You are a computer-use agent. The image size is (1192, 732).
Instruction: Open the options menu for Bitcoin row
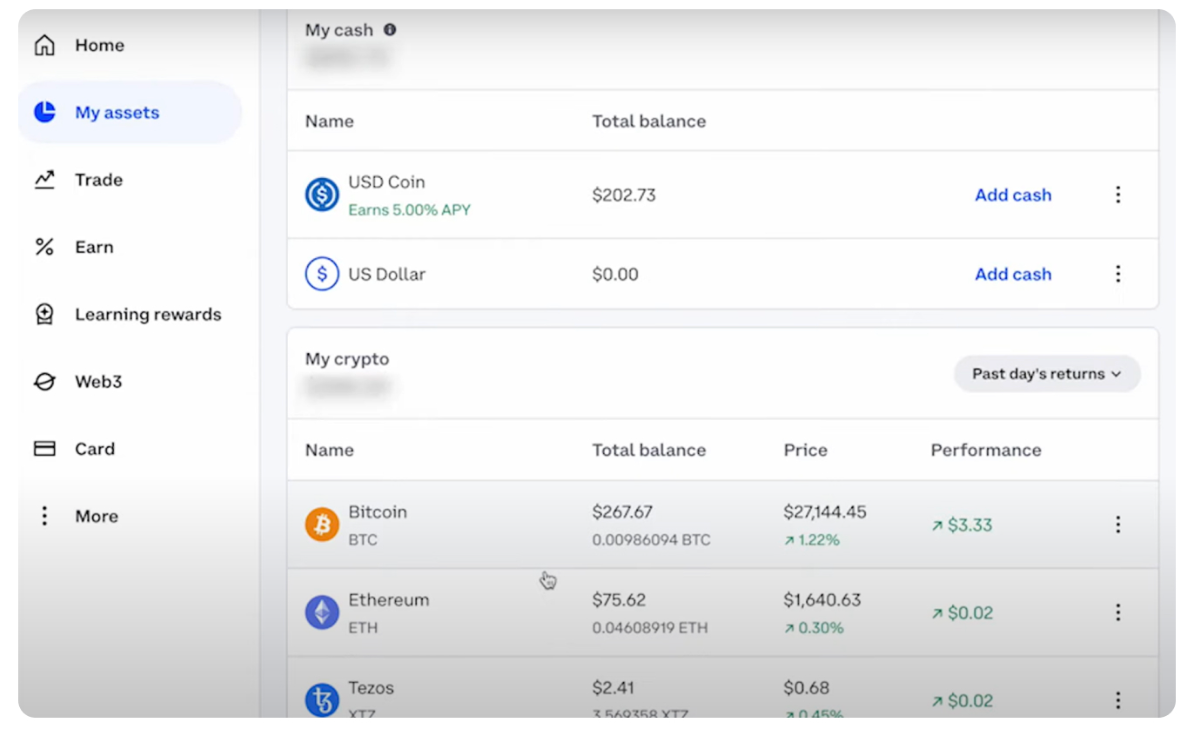point(1118,525)
